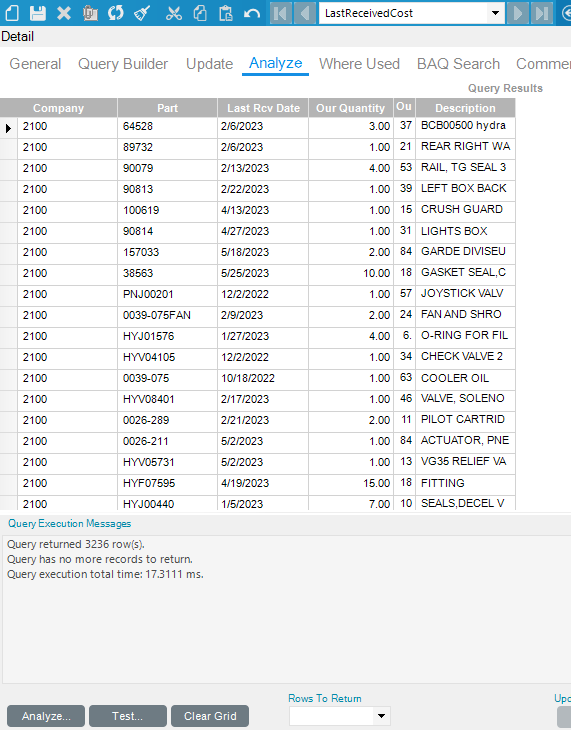Select part cell HYJ00440
This screenshot has height=730, width=571.
(x=167, y=504)
